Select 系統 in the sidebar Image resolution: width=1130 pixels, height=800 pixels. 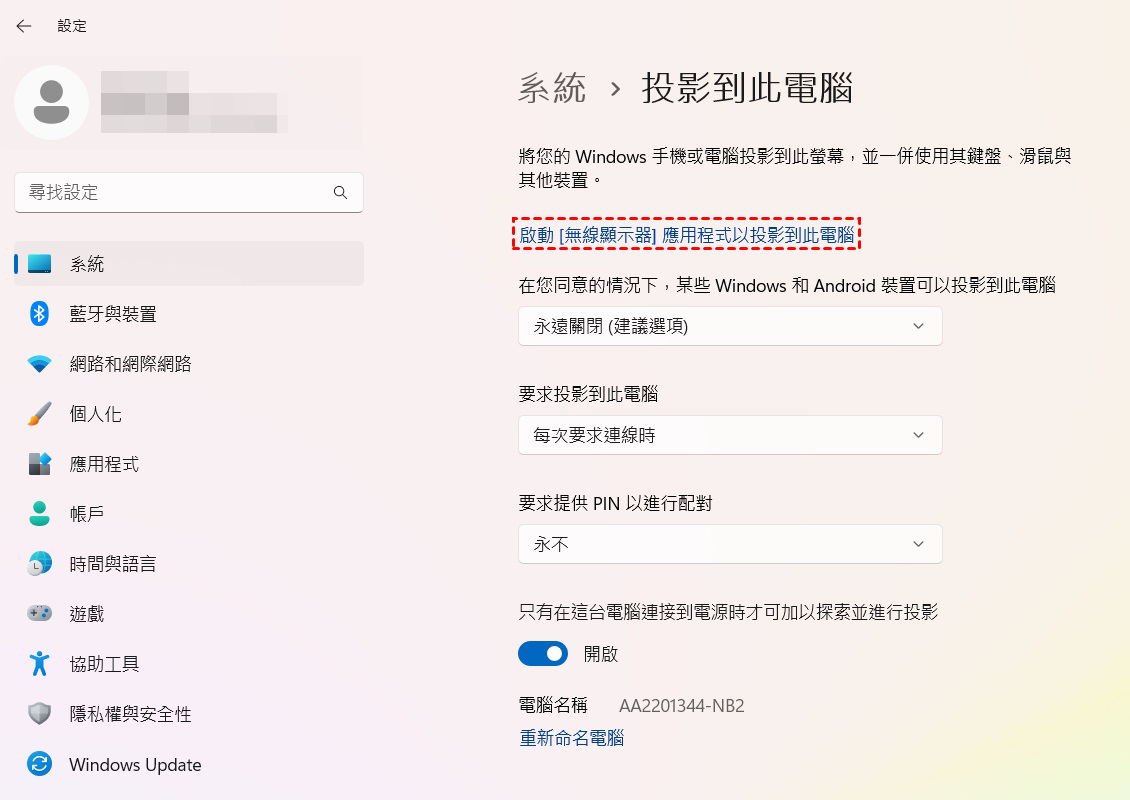click(86, 263)
